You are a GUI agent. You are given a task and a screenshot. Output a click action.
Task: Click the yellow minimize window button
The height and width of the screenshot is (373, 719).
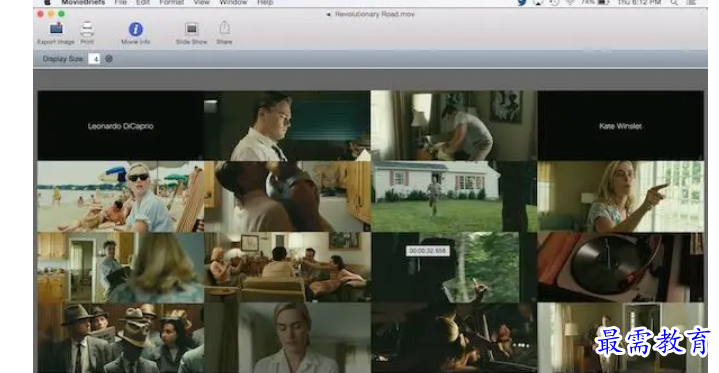coord(51,14)
